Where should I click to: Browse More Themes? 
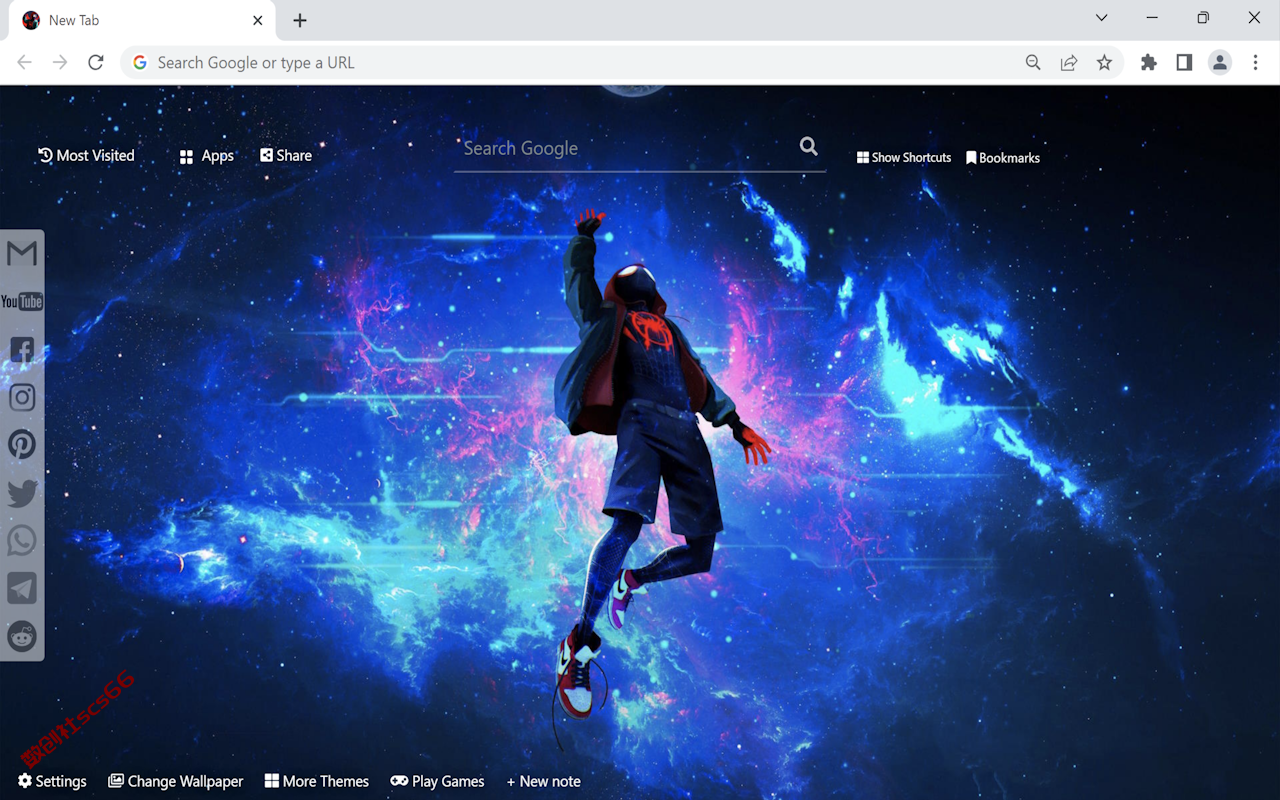point(317,781)
